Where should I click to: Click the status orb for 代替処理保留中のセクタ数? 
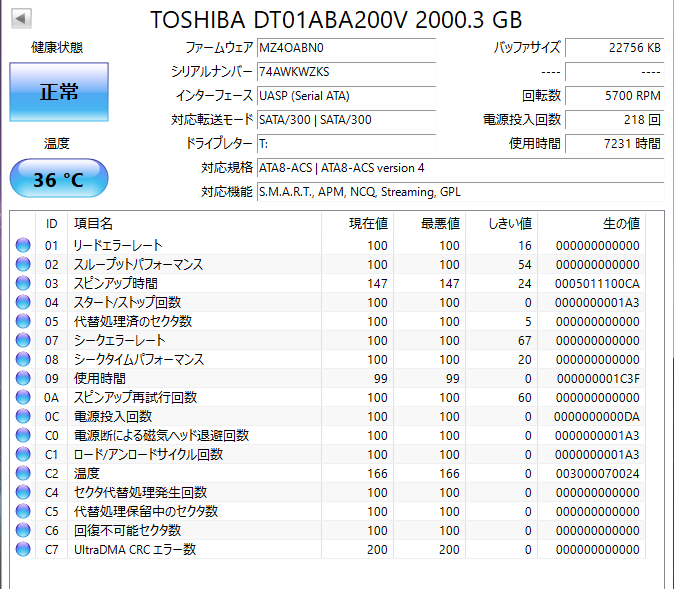(x=23, y=511)
